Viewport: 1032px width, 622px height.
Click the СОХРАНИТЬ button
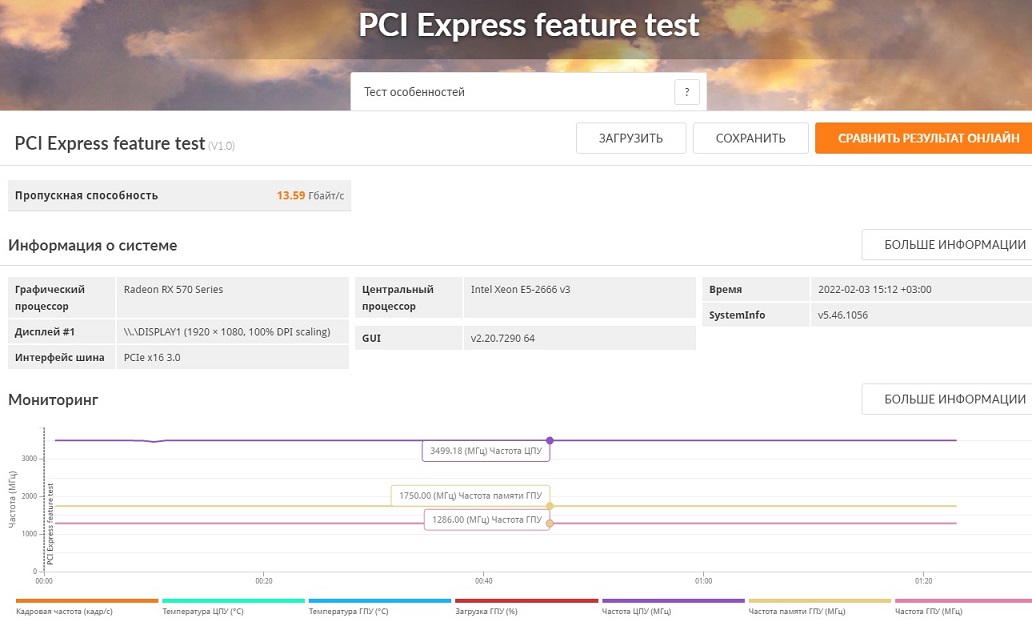click(750, 138)
